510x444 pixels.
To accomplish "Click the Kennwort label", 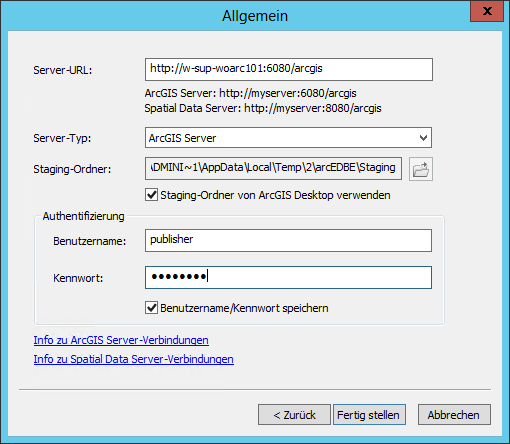I will click(x=78, y=278).
